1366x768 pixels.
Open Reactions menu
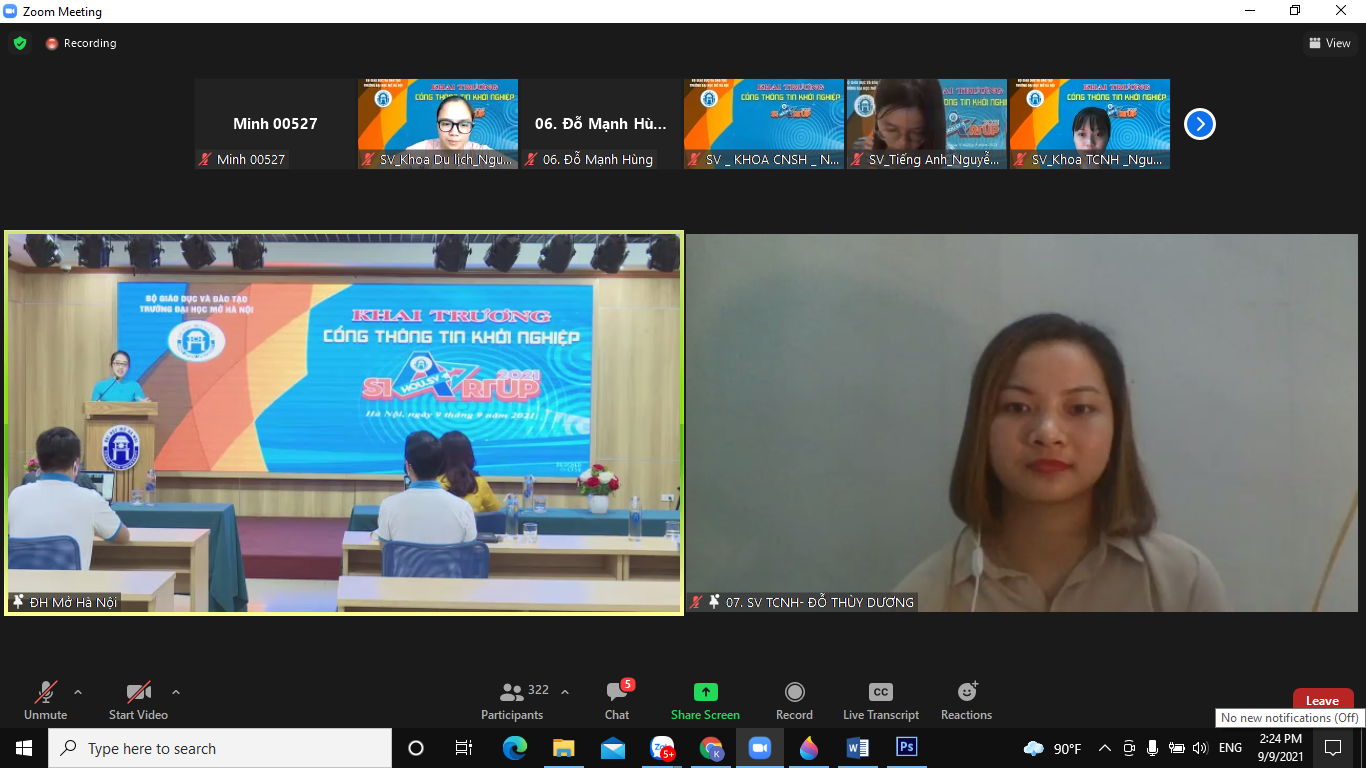966,700
